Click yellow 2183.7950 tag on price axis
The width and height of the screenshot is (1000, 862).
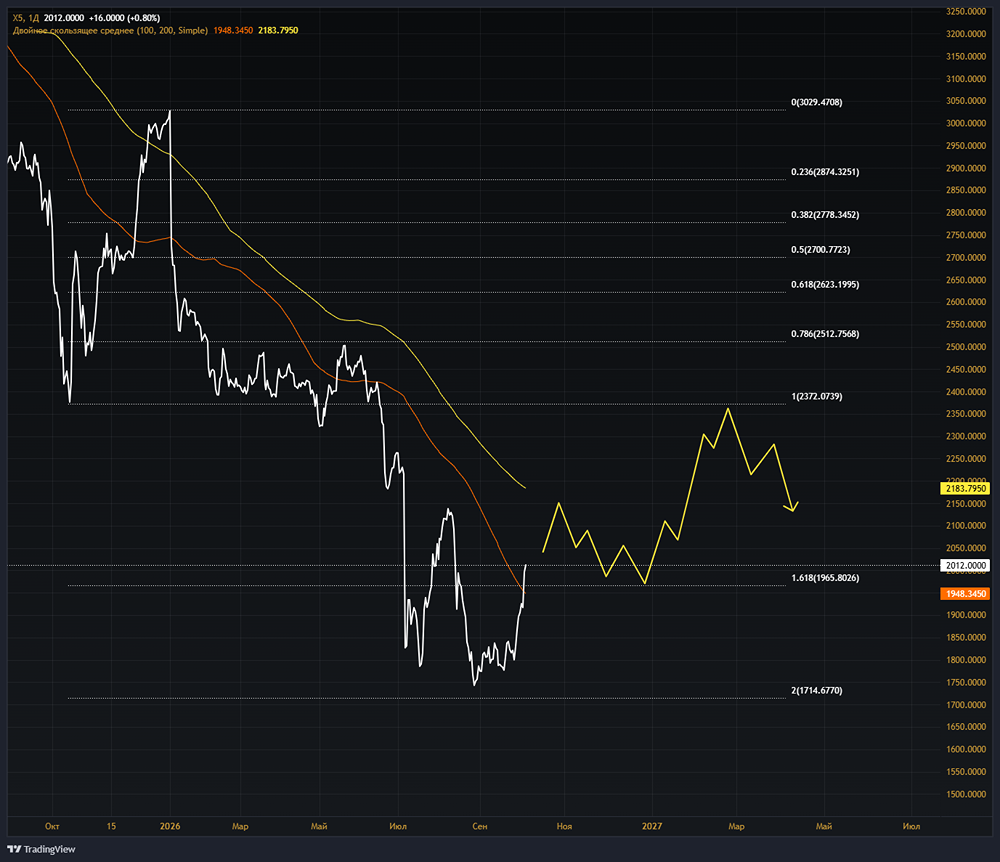pyautogui.click(x=966, y=488)
